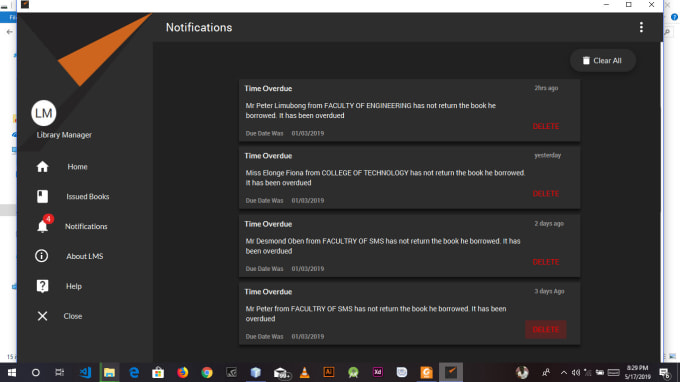This screenshot has height=382, width=680.
Task: Open the Notifications bell icon with badge
Action: 43,225
